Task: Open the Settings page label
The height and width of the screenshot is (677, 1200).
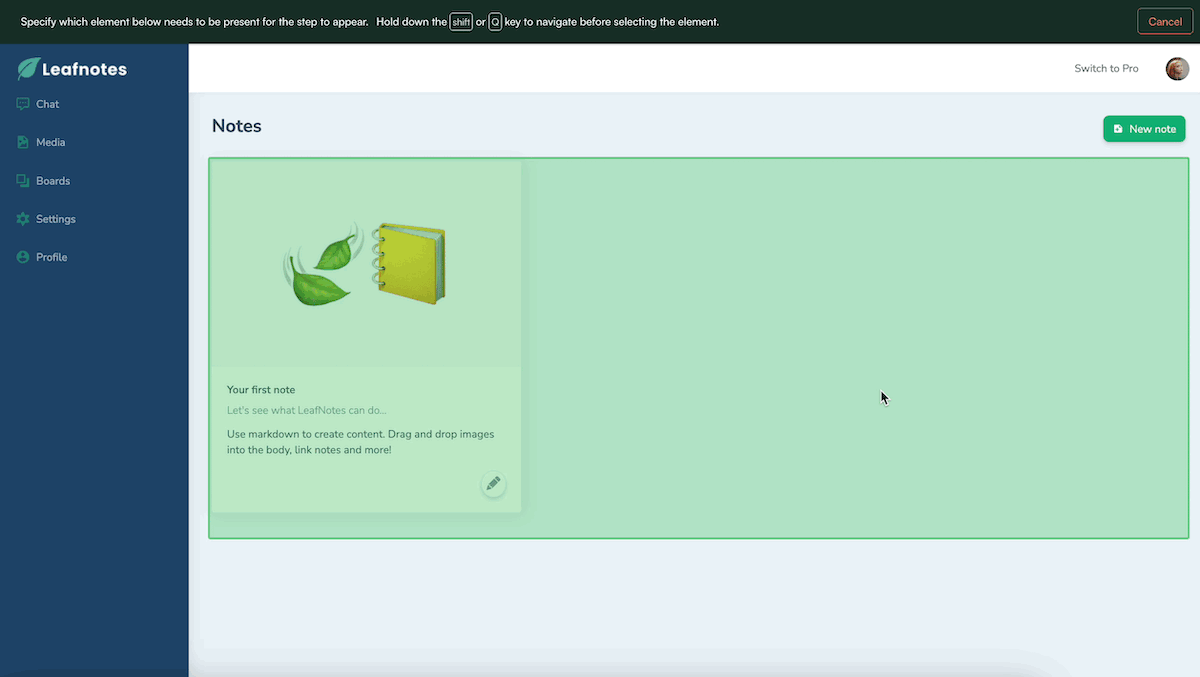Action: 56,219
